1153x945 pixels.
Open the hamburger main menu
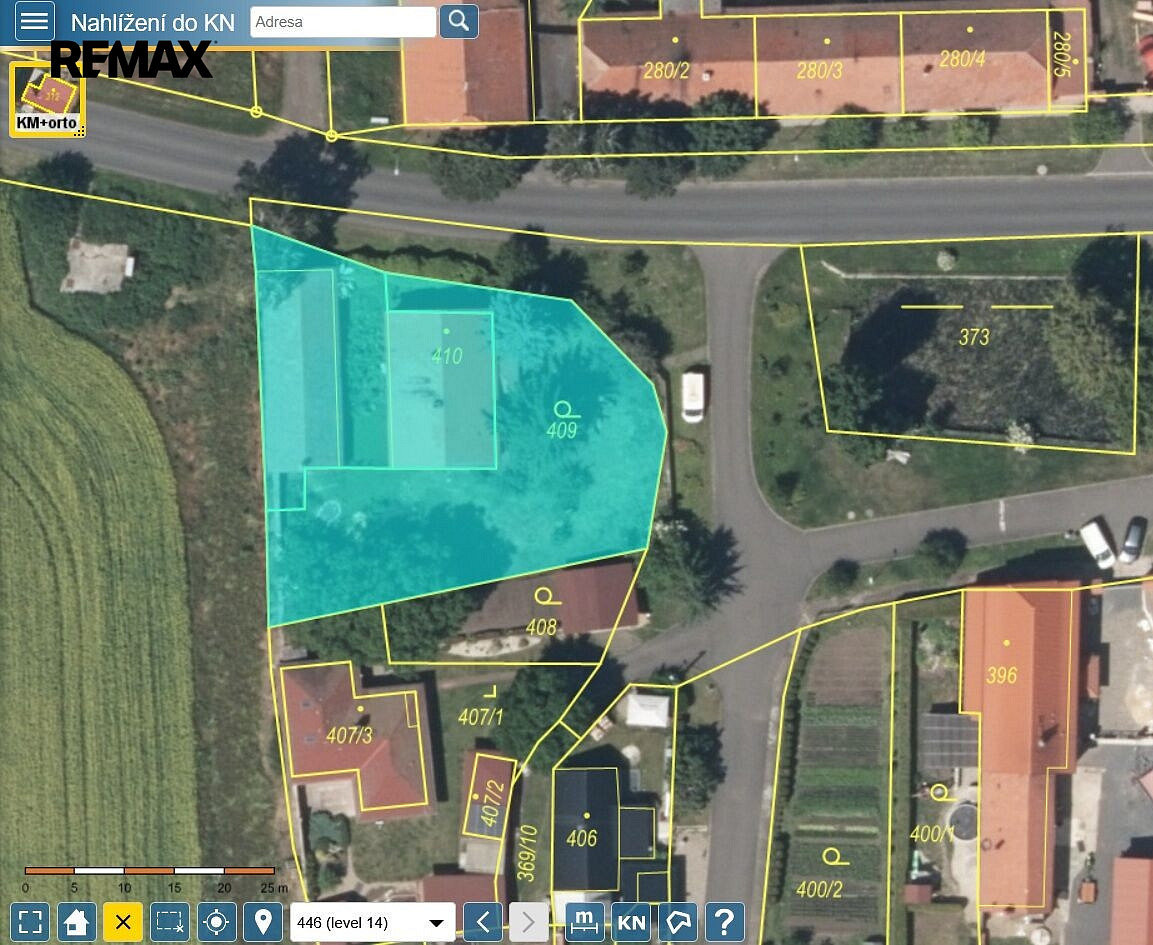[x=35, y=20]
